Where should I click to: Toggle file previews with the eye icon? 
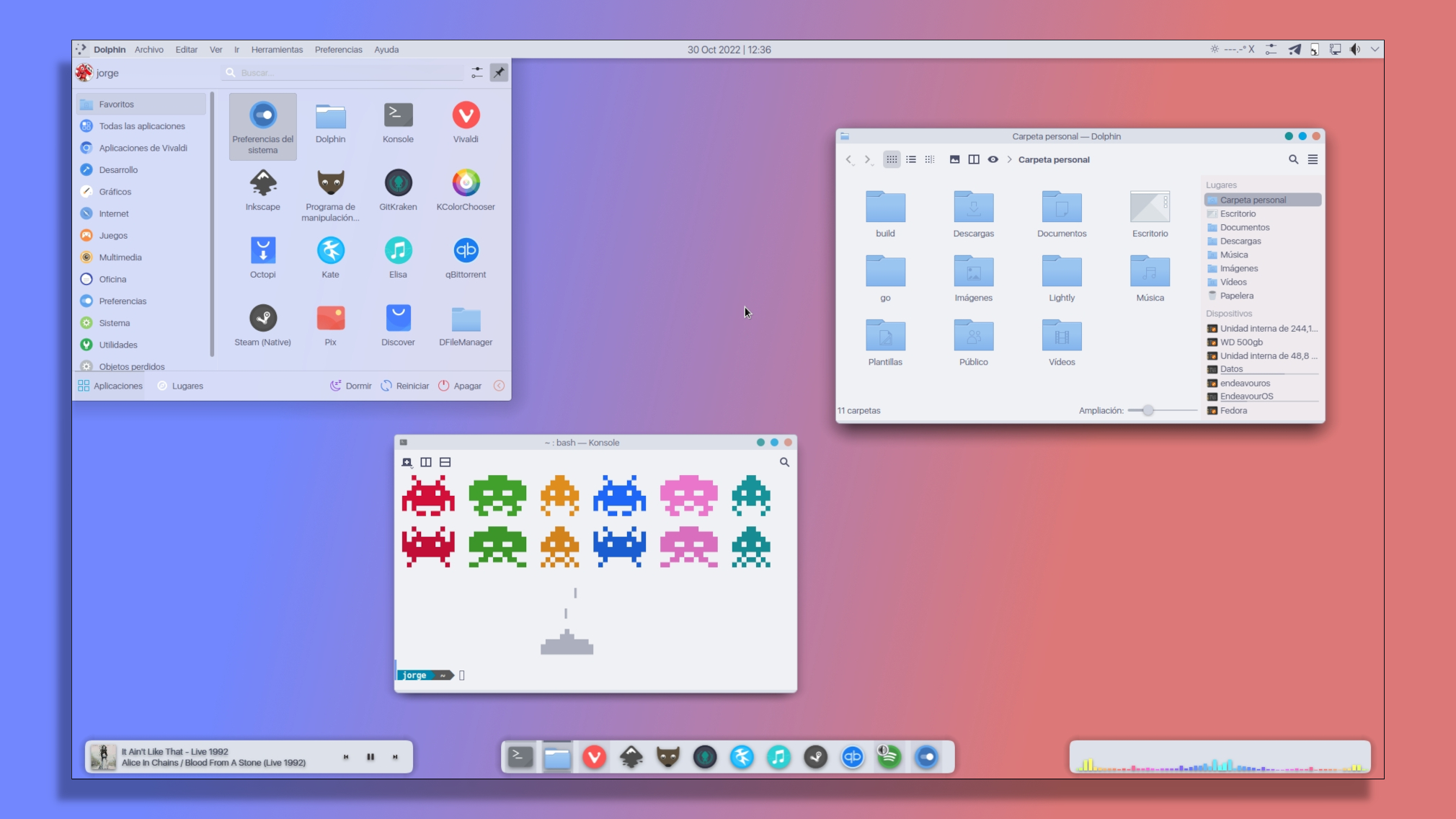click(993, 159)
